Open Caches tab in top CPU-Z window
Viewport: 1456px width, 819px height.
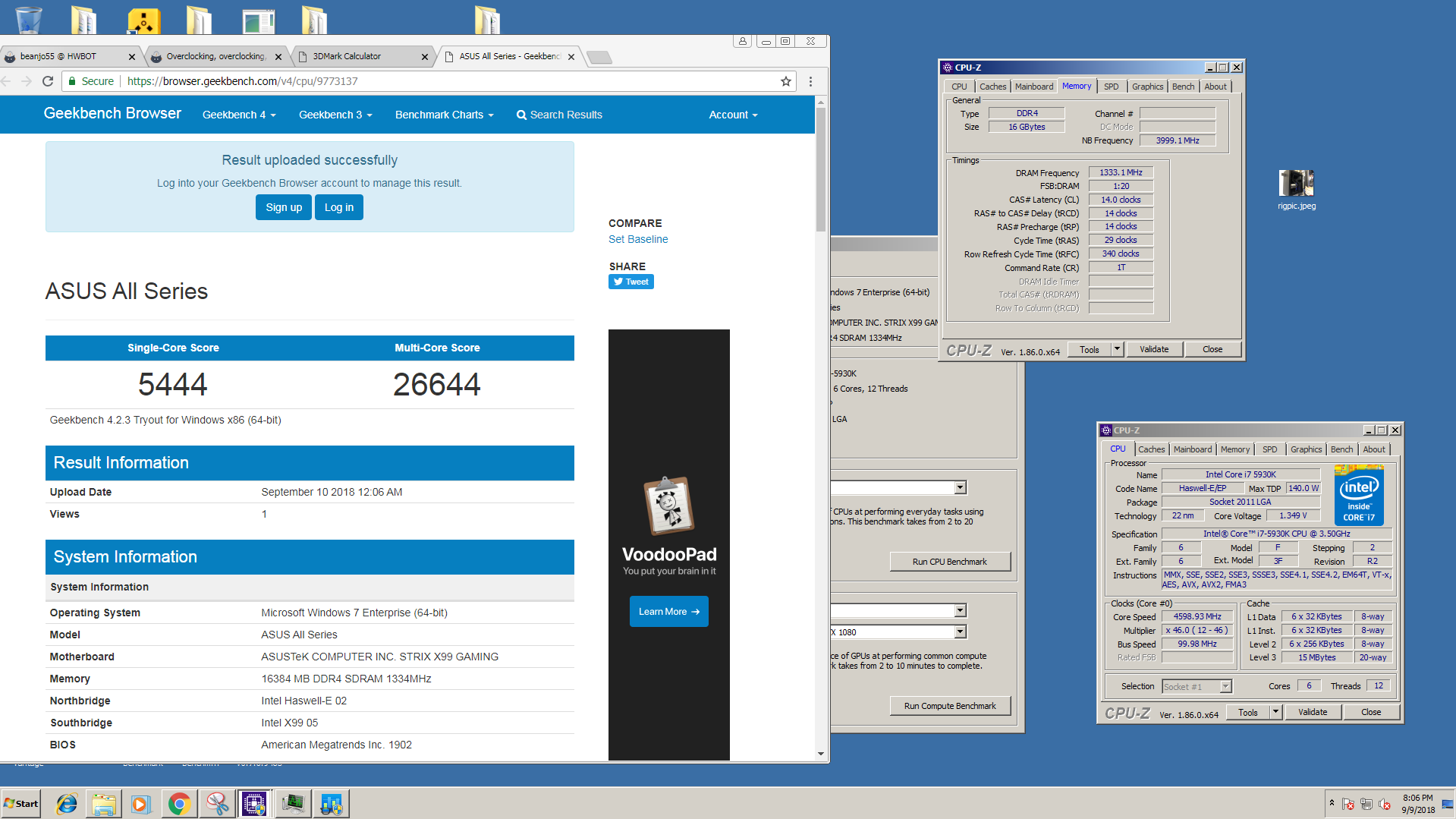tap(992, 87)
